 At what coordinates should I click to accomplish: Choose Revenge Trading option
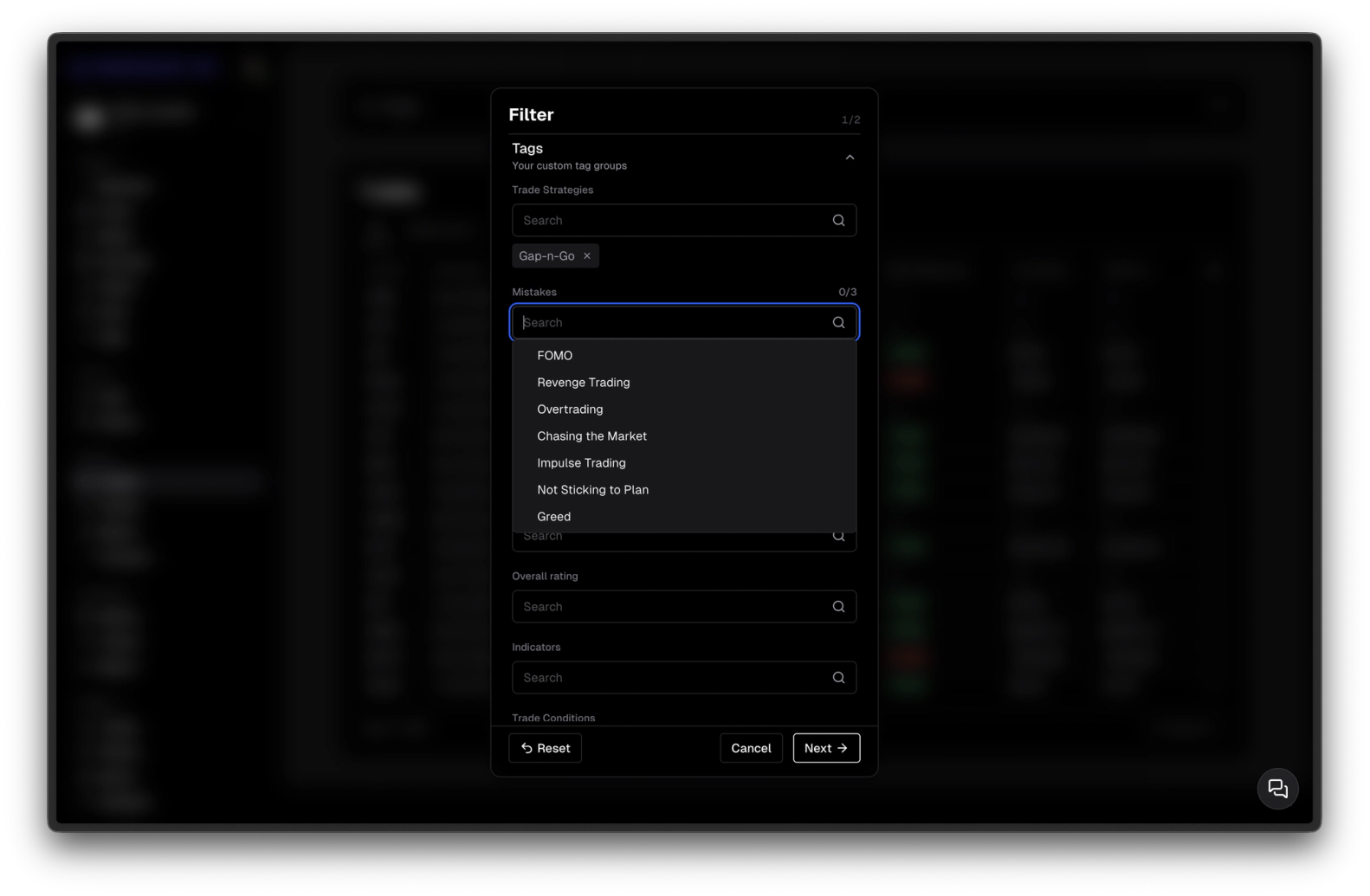click(x=684, y=383)
